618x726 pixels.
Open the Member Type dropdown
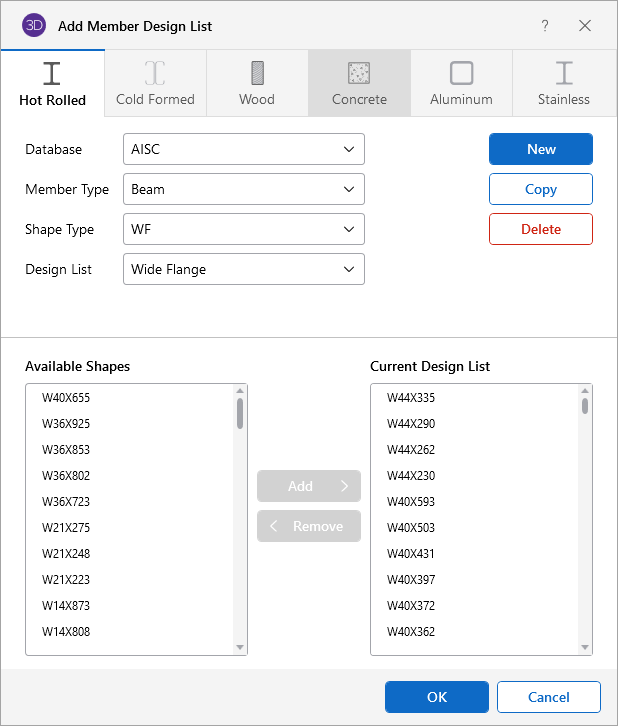click(243, 189)
